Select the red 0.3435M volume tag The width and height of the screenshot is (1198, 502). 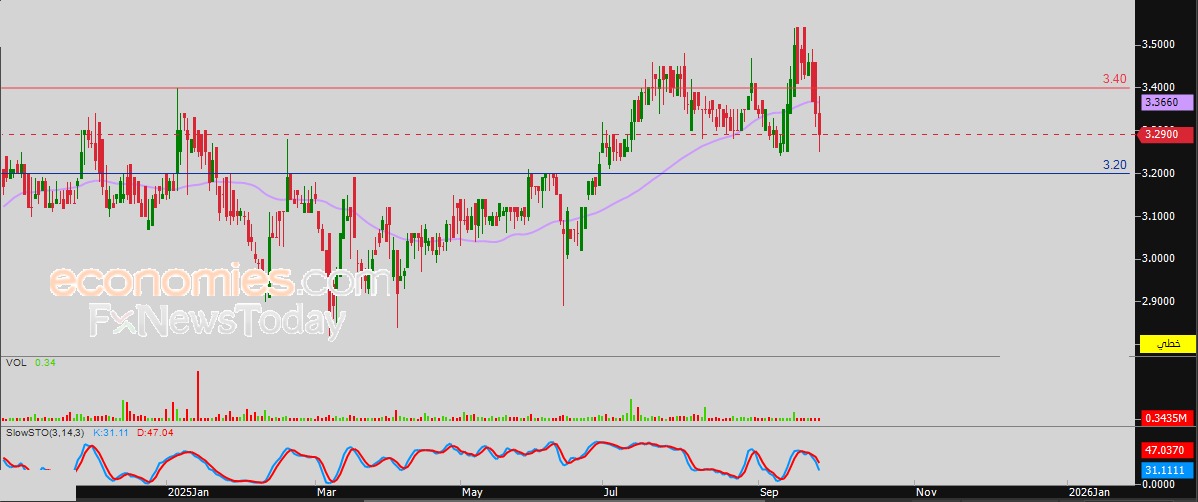(1166, 418)
